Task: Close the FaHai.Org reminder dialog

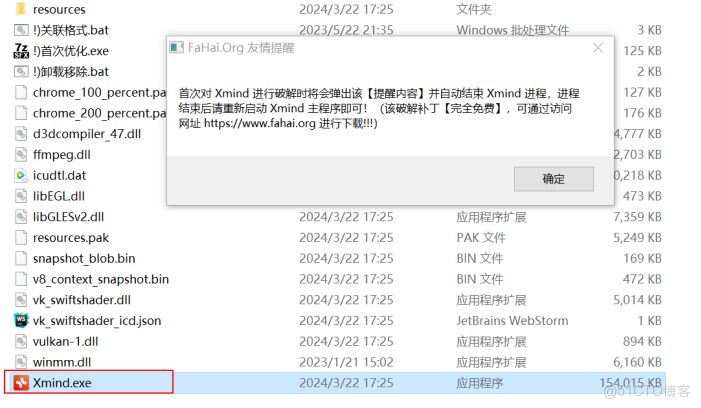Action: 598,48
